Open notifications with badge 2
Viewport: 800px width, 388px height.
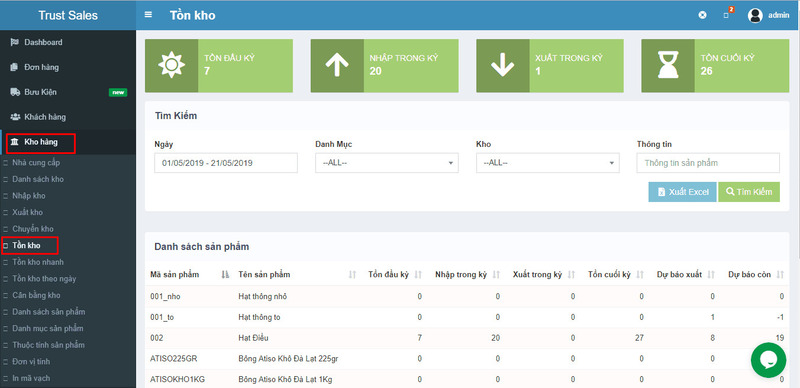[x=728, y=14]
